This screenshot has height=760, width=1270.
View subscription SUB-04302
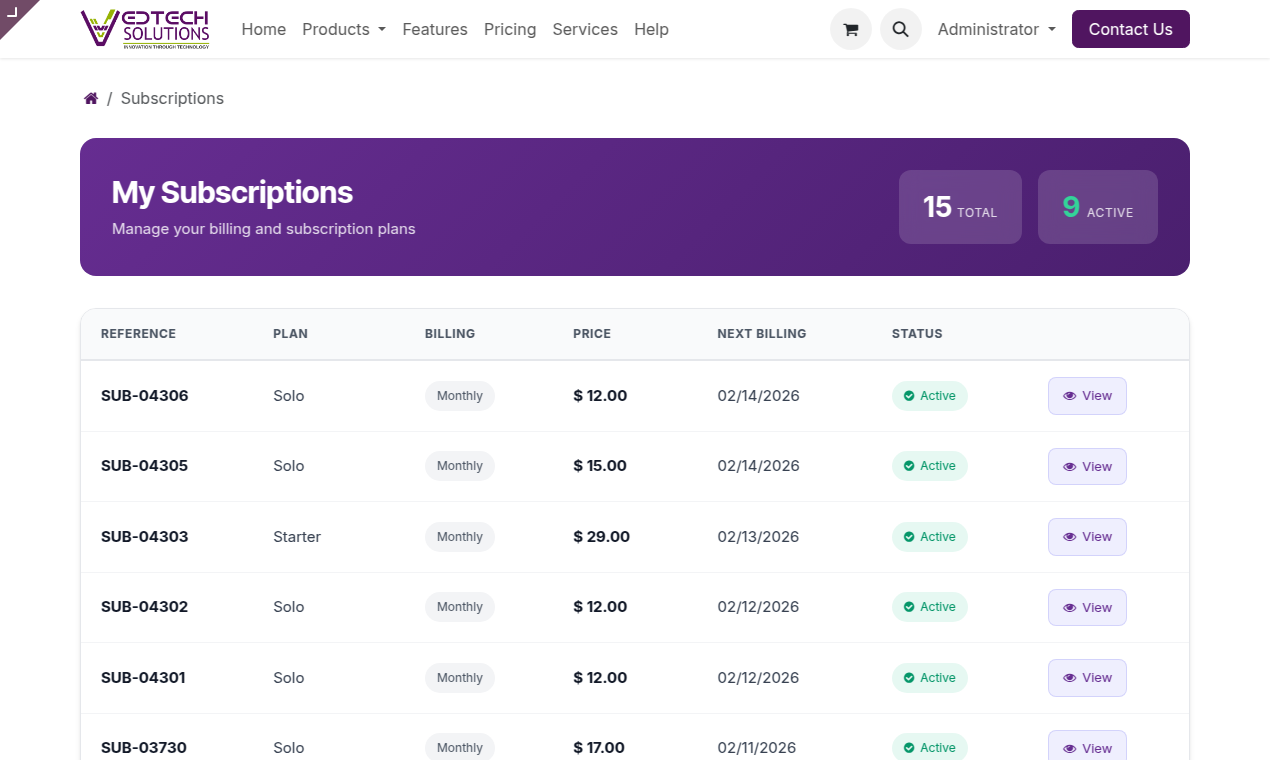tap(1087, 607)
